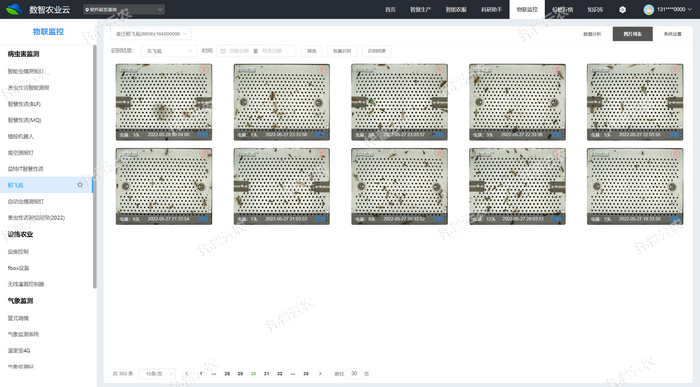
Task: Open the device selector dropdown above the filters
Action: pyautogui.click(x=150, y=34)
